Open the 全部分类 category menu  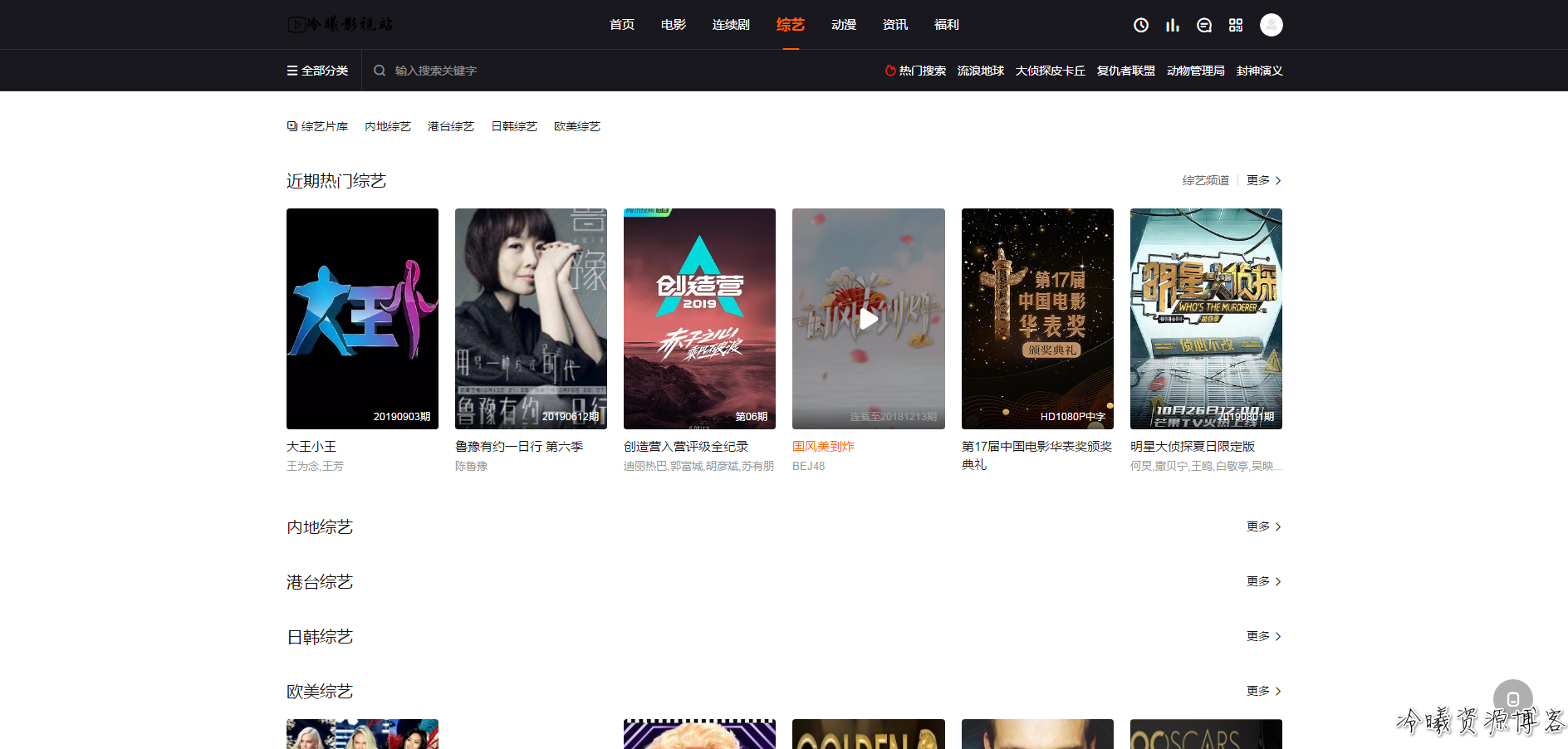(317, 71)
